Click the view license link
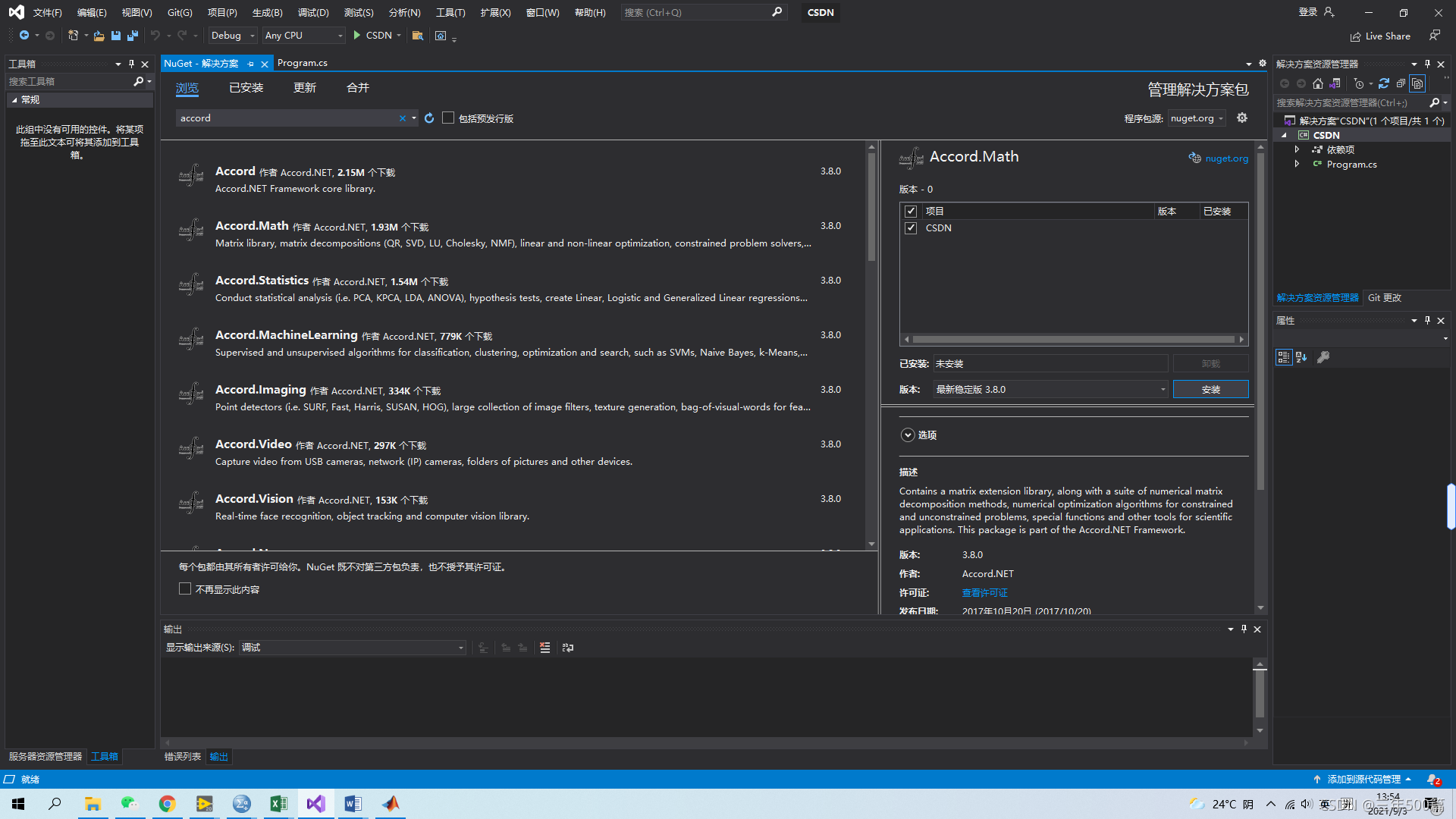The image size is (1456, 819). pos(984,593)
